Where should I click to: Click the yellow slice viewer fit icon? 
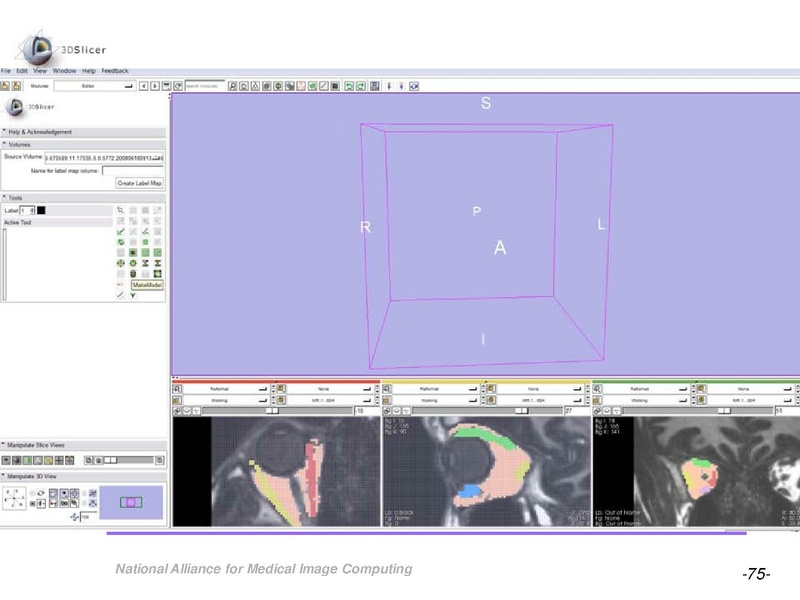point(387,389)
